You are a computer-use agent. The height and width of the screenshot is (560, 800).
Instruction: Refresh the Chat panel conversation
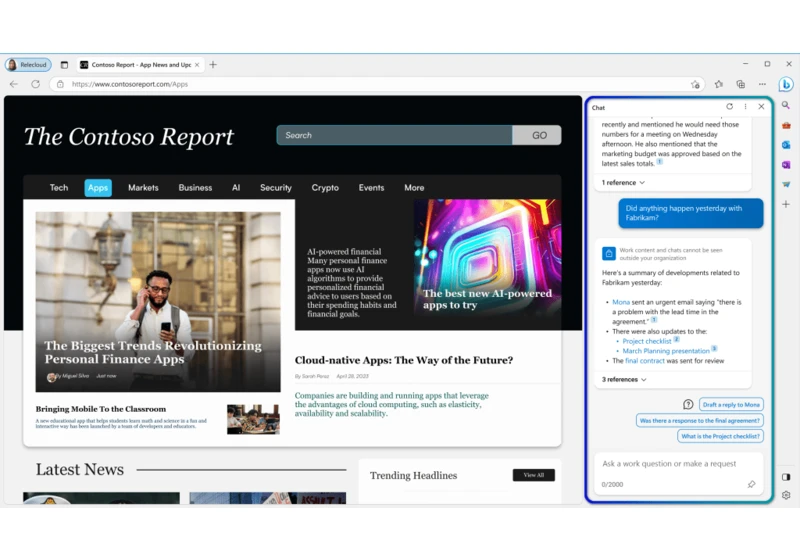click(730, 107)
